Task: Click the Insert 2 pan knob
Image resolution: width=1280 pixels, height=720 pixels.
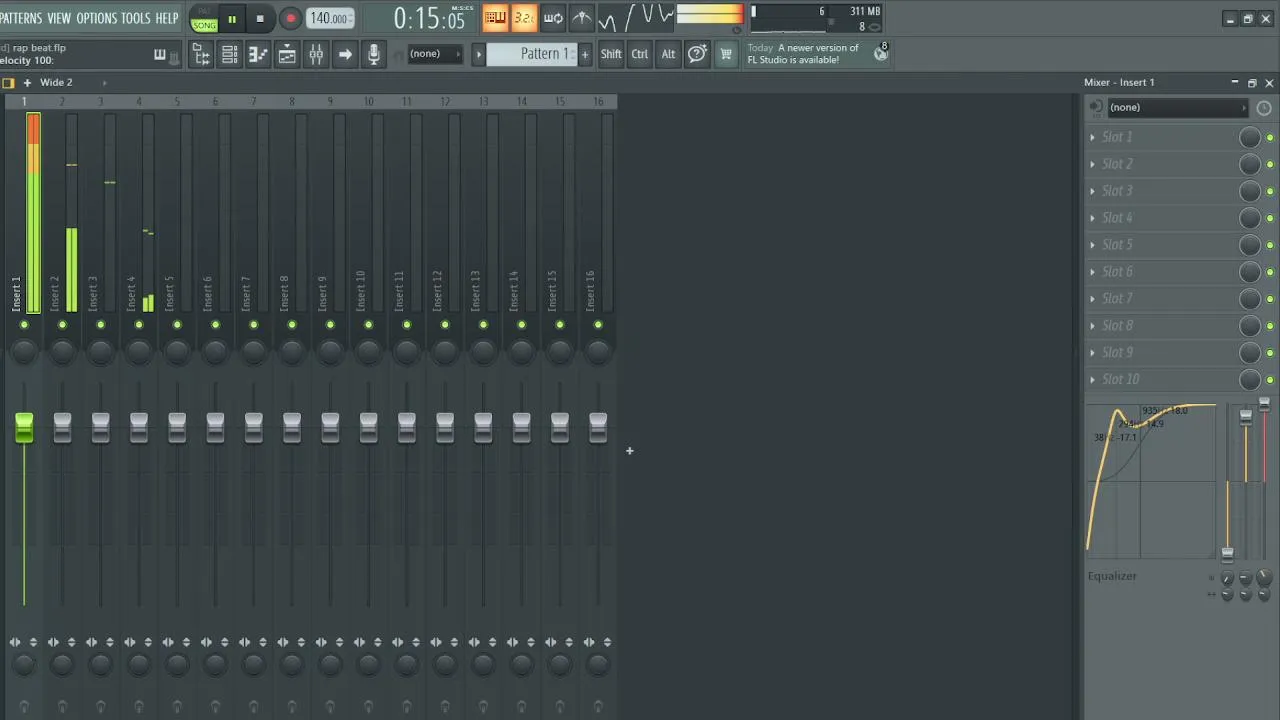Action: [x=62, y=350]
